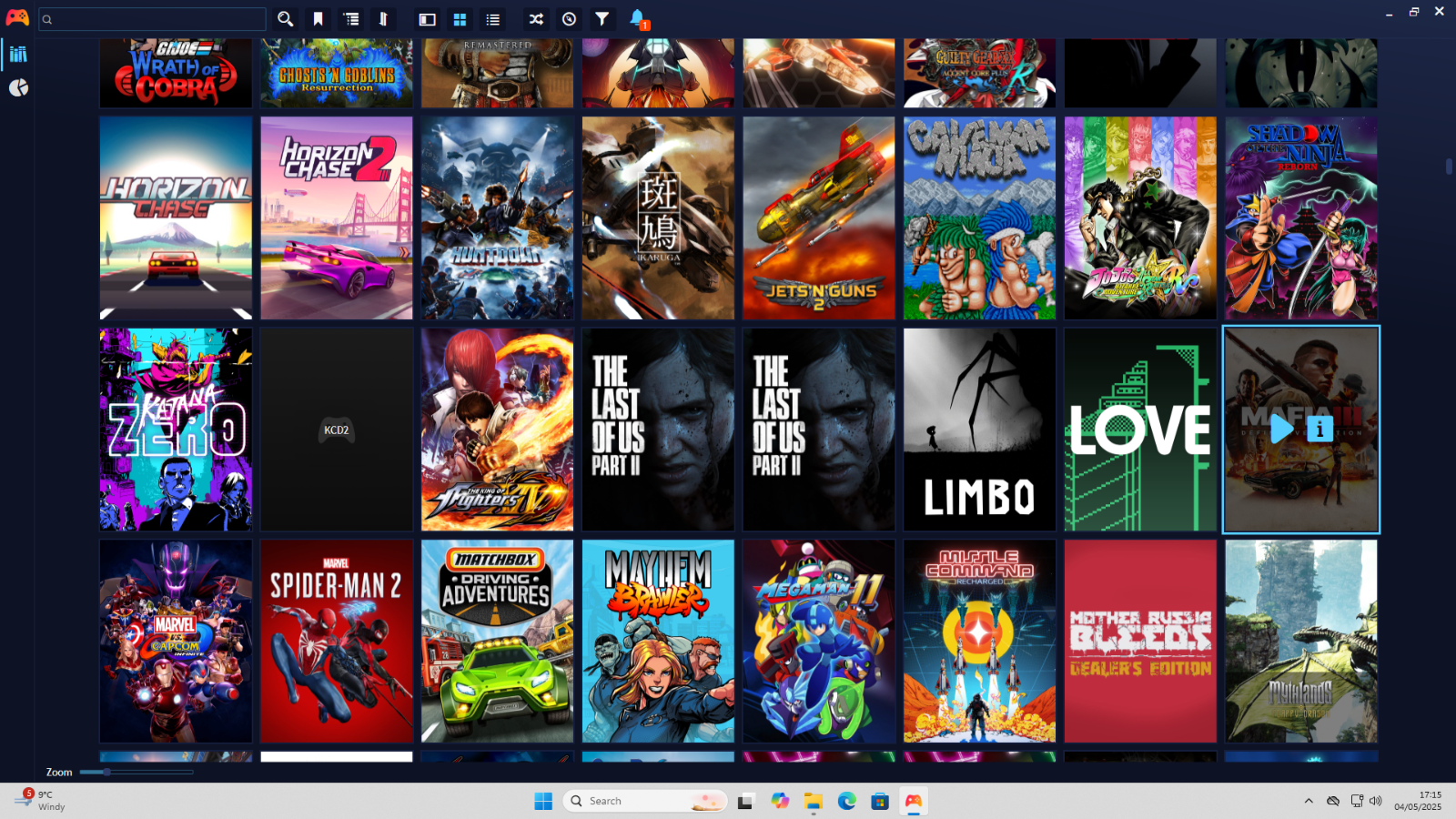This screenshot has height=819, width=1456.
Task: Open the Windows Start menu
Action: [543, 801]
